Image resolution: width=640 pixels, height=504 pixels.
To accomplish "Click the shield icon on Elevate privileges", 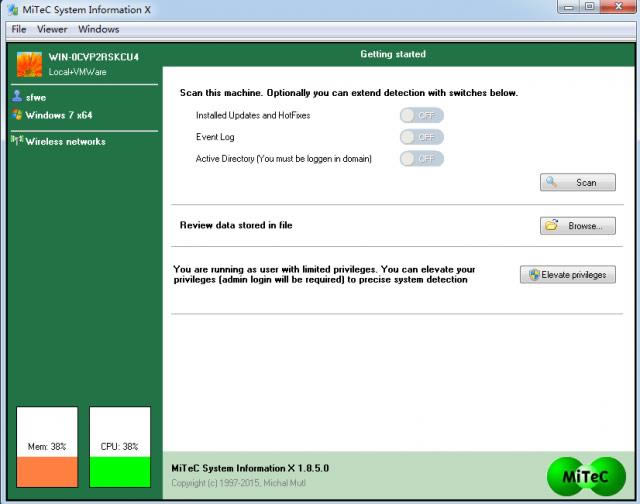I will pos(534,275).
